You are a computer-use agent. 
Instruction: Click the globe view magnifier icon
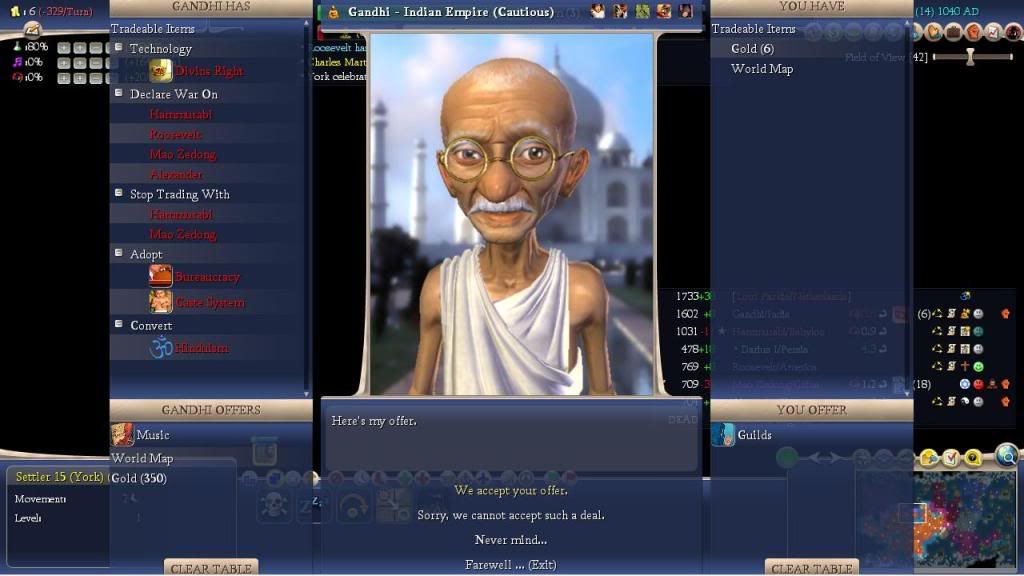point(1008,454)
